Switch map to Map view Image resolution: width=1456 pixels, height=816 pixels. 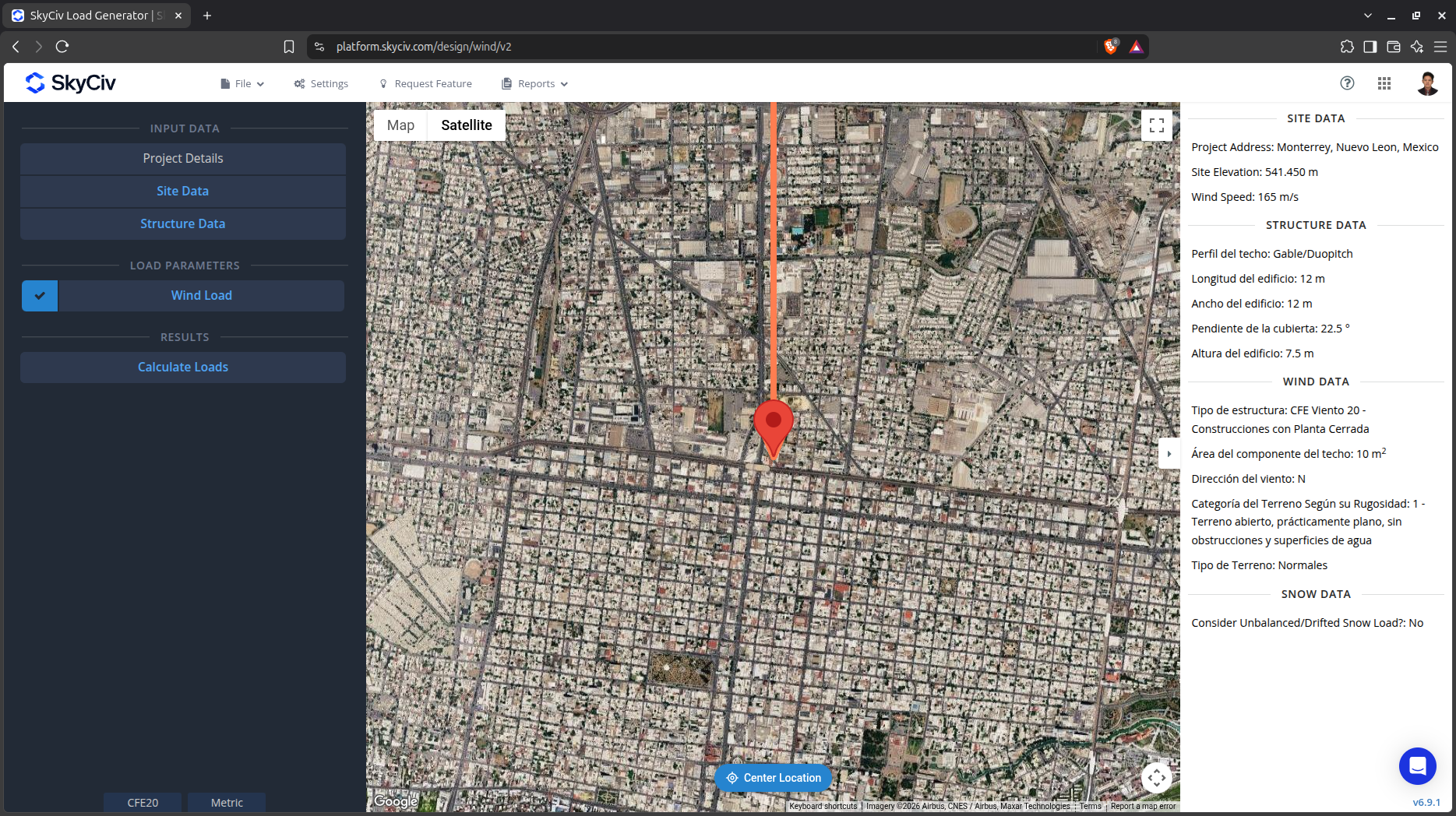point(400,125)
